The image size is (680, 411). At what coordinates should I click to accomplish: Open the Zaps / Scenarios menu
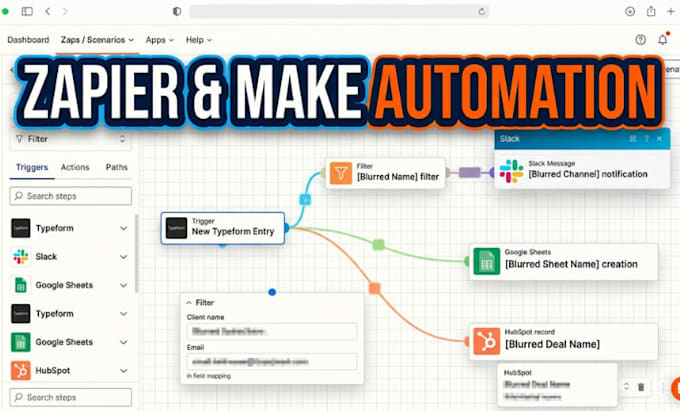point(97,40)
